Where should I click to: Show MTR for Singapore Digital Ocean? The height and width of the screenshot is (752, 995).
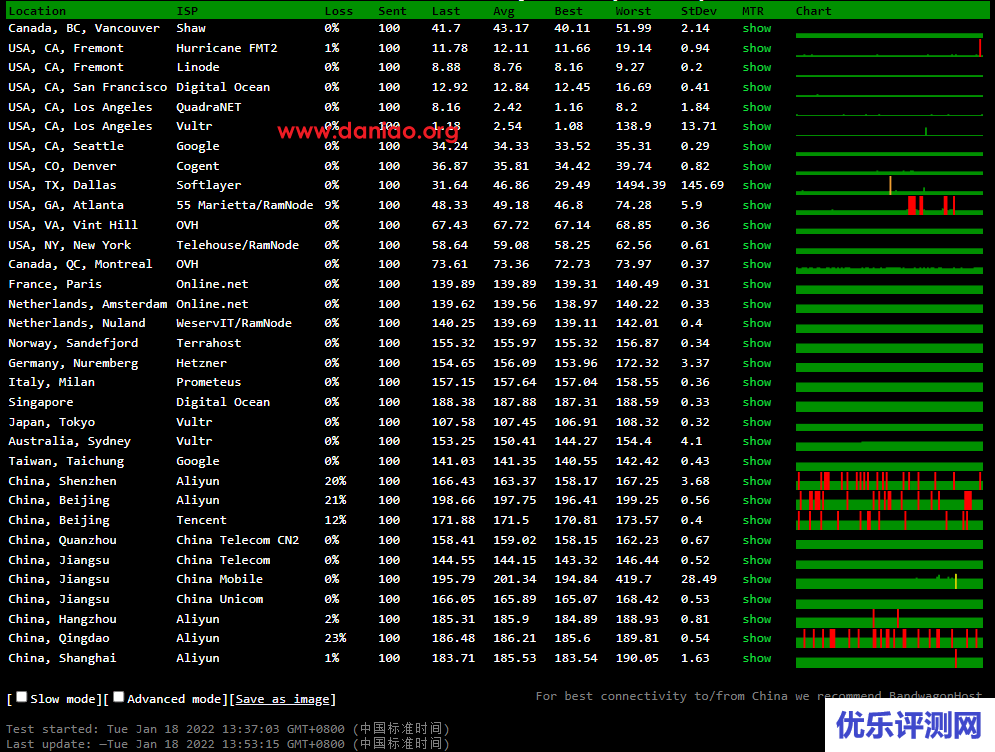coord(757,402)
